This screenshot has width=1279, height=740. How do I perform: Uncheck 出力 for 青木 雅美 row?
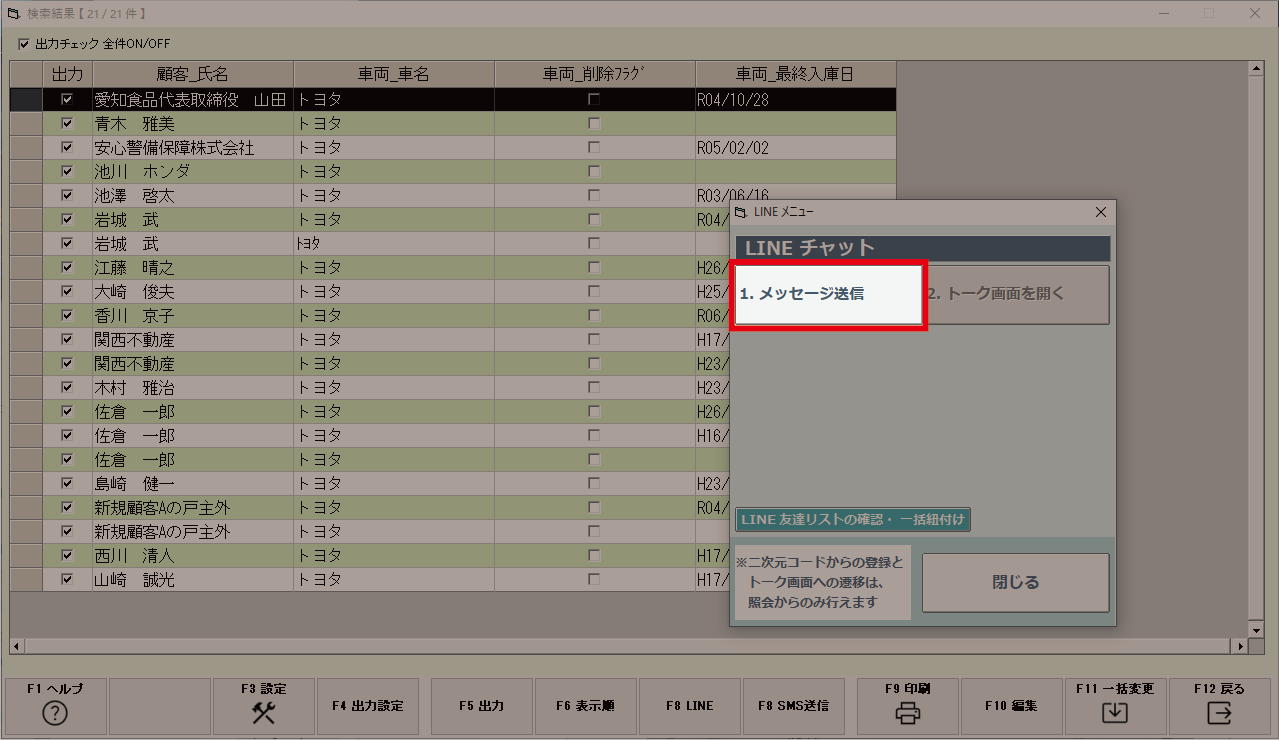(x=67, y=124)
